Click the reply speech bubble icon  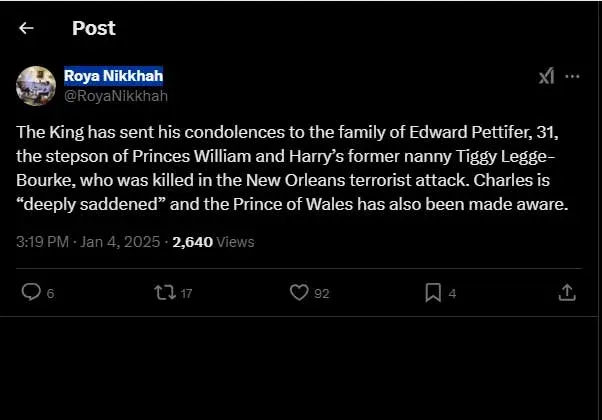pos(31,292)
